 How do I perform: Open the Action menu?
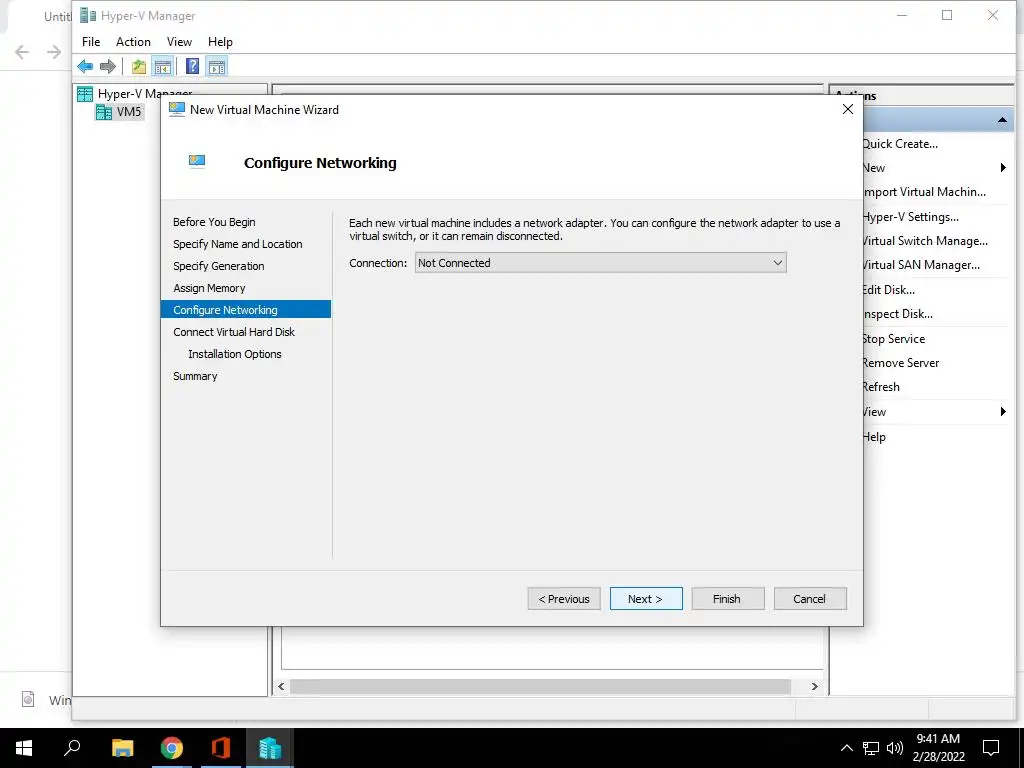[x=133, y=42]
